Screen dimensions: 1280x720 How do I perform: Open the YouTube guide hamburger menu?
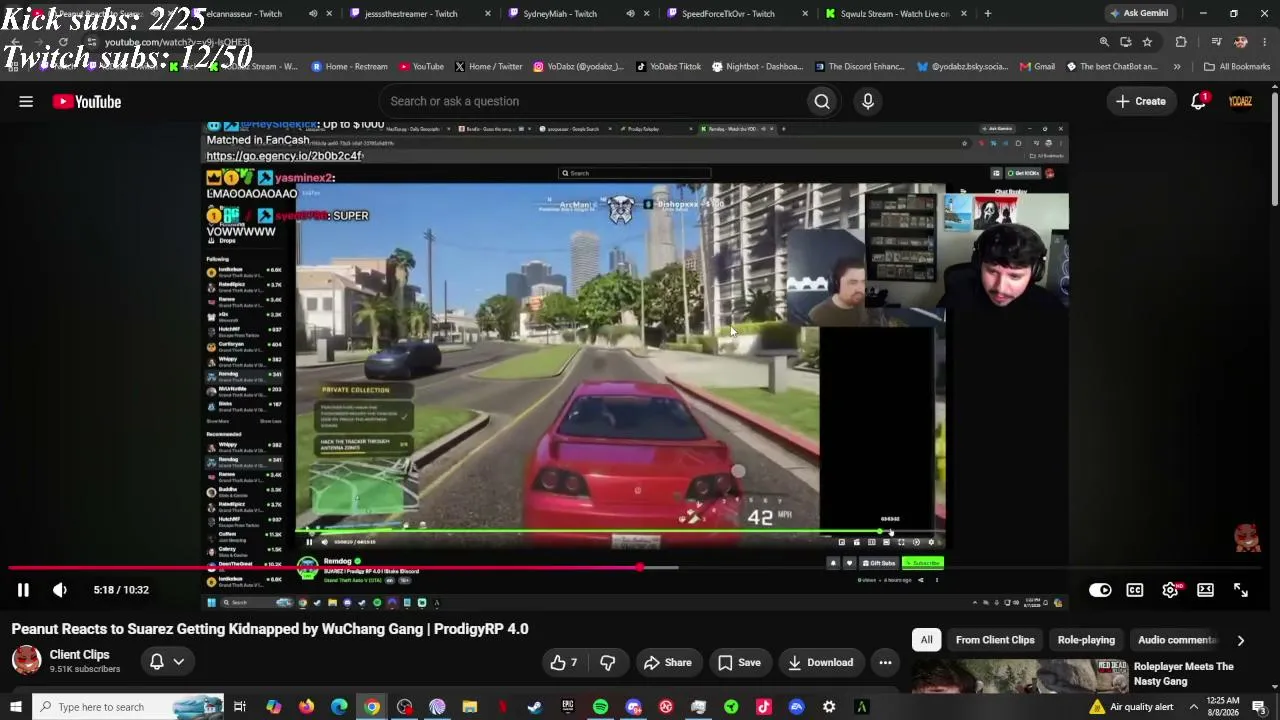[x=26, y=101]
